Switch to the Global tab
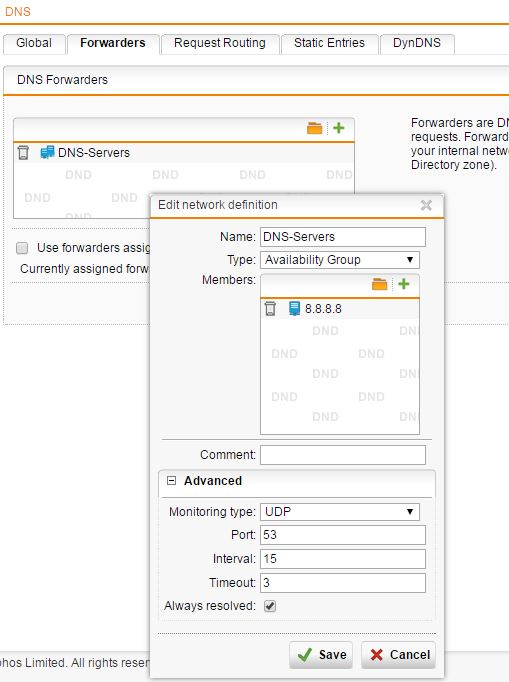Screen dimensions: 509x682 (x=34, y=43)
